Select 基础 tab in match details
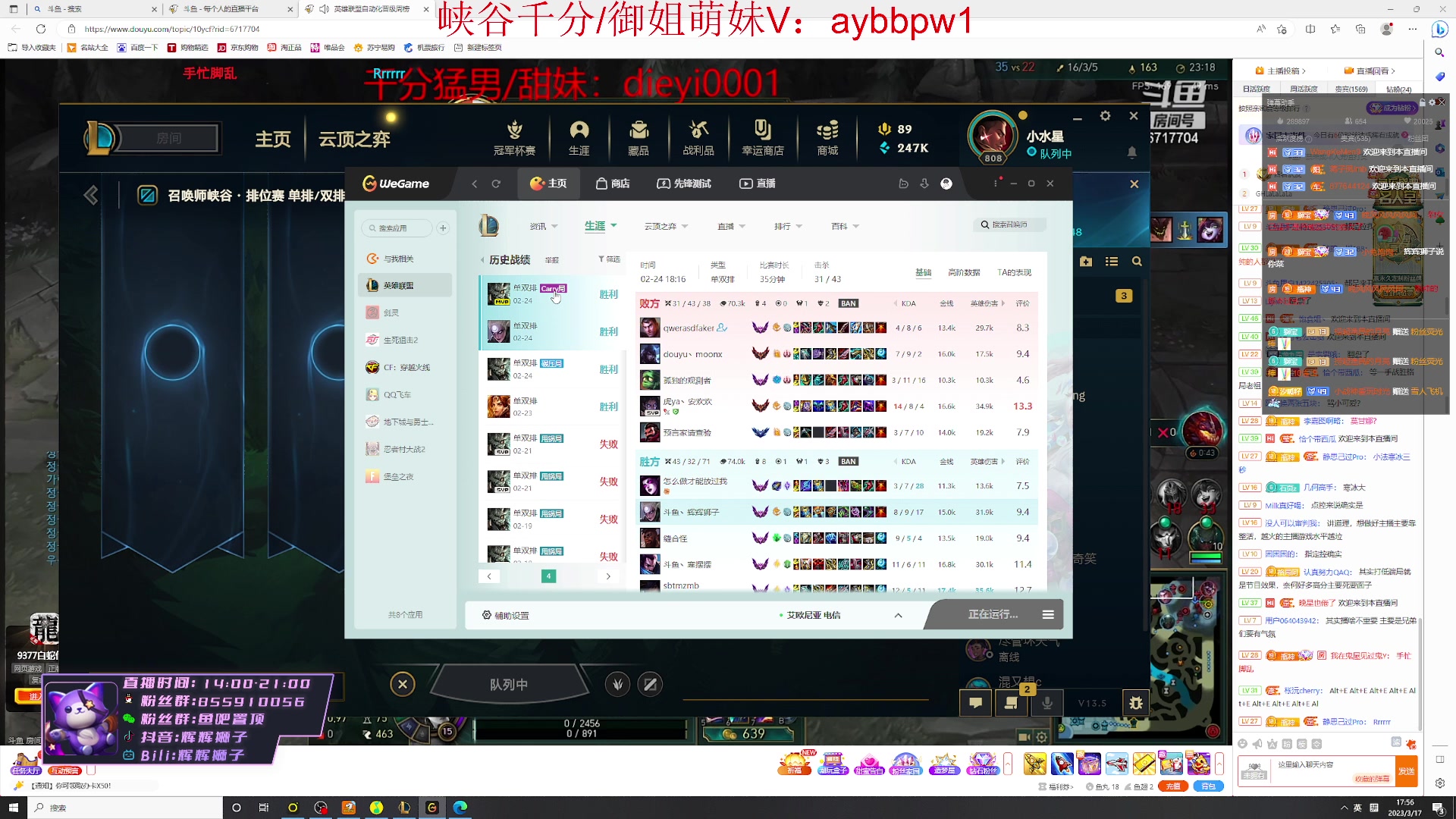1456x819 pixels. [923, 272]
